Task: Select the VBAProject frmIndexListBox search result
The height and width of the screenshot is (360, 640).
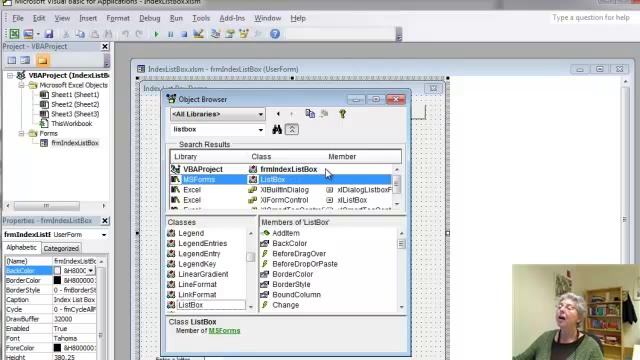Action: coord(280,169)
